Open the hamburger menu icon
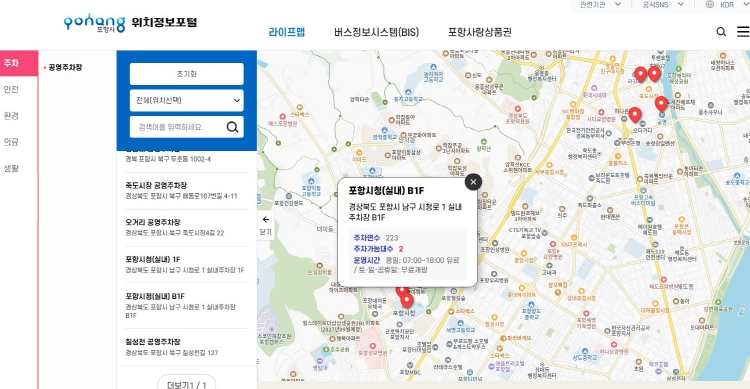The height and width of the screenshot is (389, 750). 743,32
